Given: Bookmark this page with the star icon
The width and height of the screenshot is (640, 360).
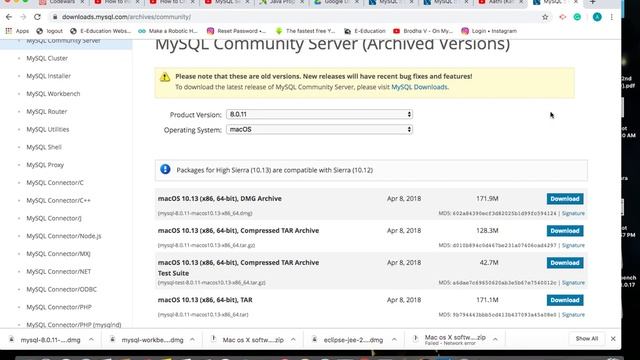Looking at the screenshot, I should 545,17.
